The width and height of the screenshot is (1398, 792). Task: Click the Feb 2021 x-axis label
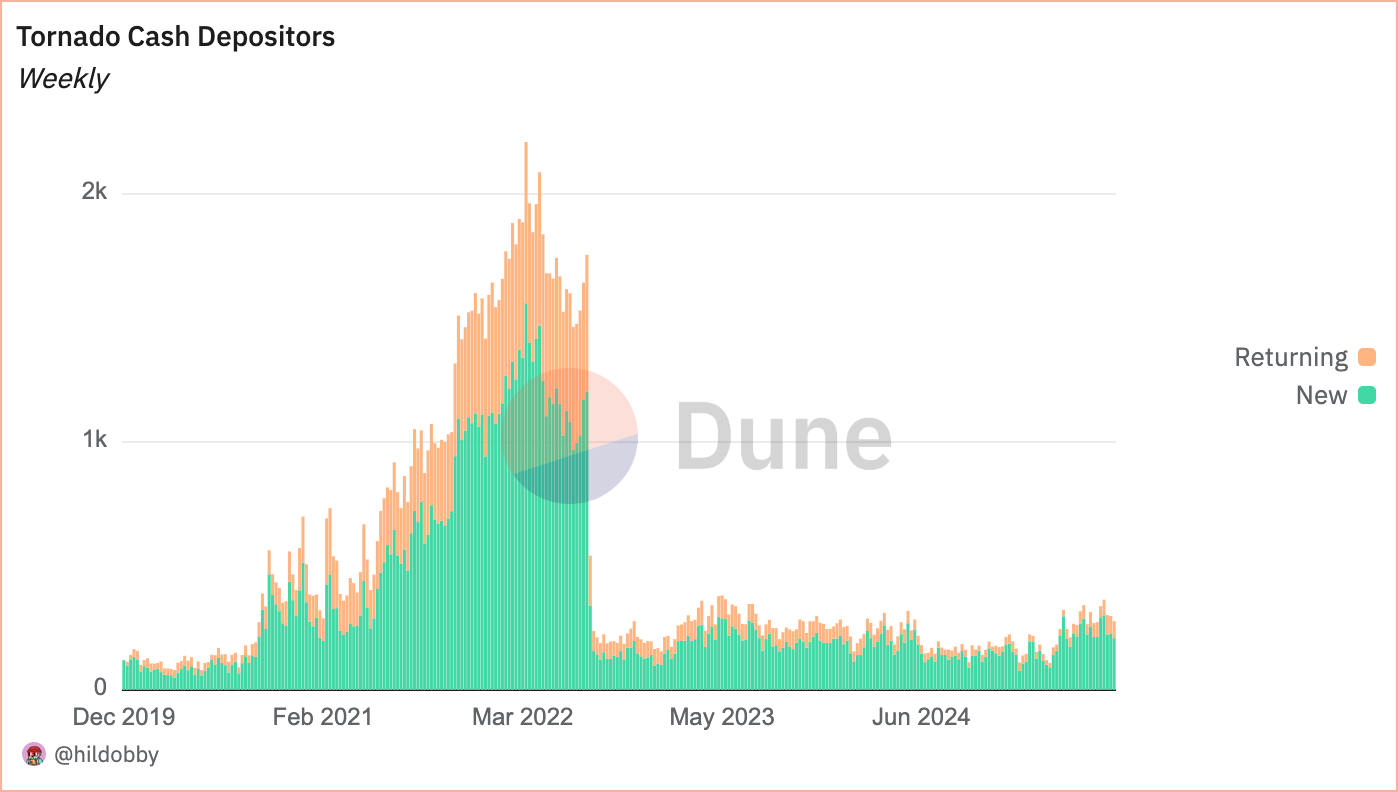[322, 717]
